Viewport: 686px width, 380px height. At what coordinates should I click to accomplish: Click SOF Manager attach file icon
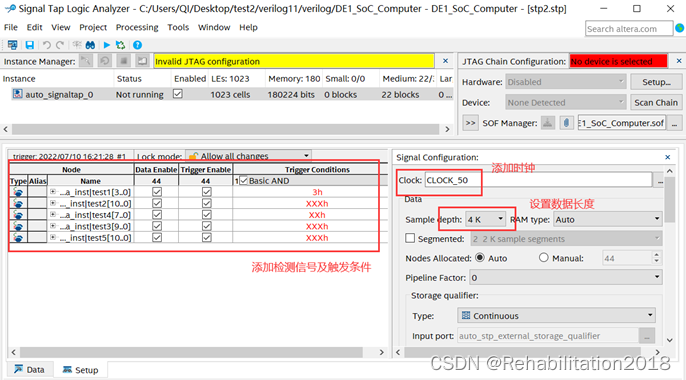[x=566, y=123]
